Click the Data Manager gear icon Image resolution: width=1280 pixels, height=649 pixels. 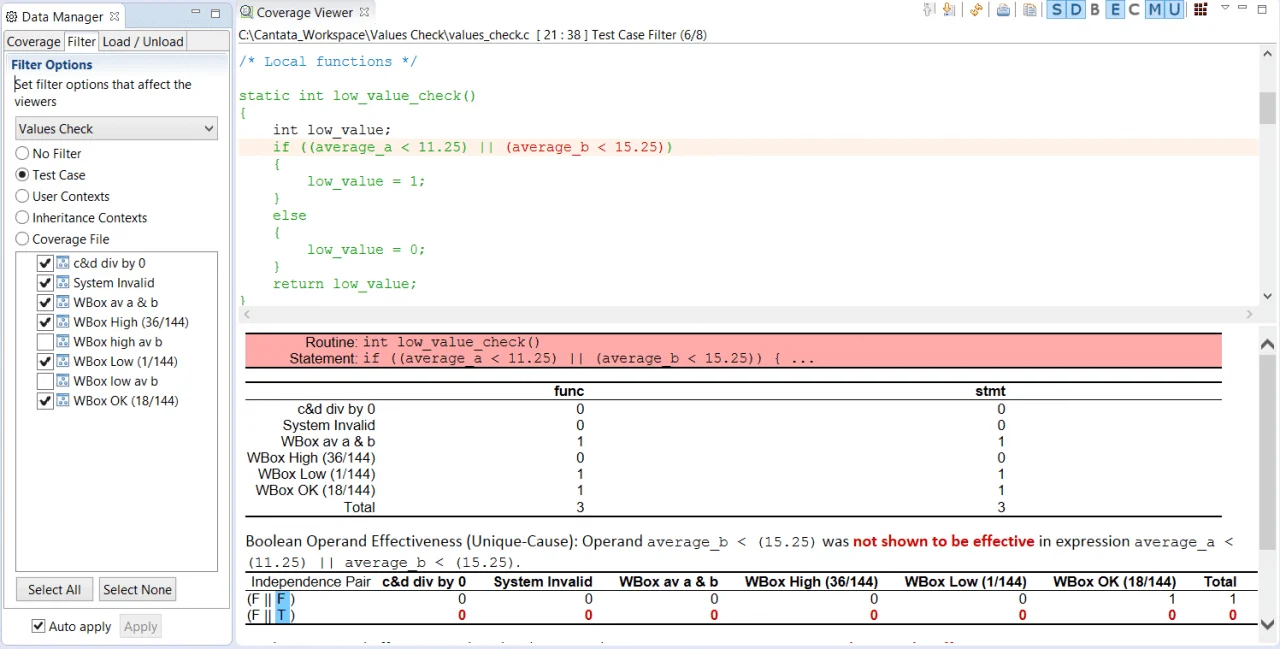pyautogui.click(x=12, y=16)
